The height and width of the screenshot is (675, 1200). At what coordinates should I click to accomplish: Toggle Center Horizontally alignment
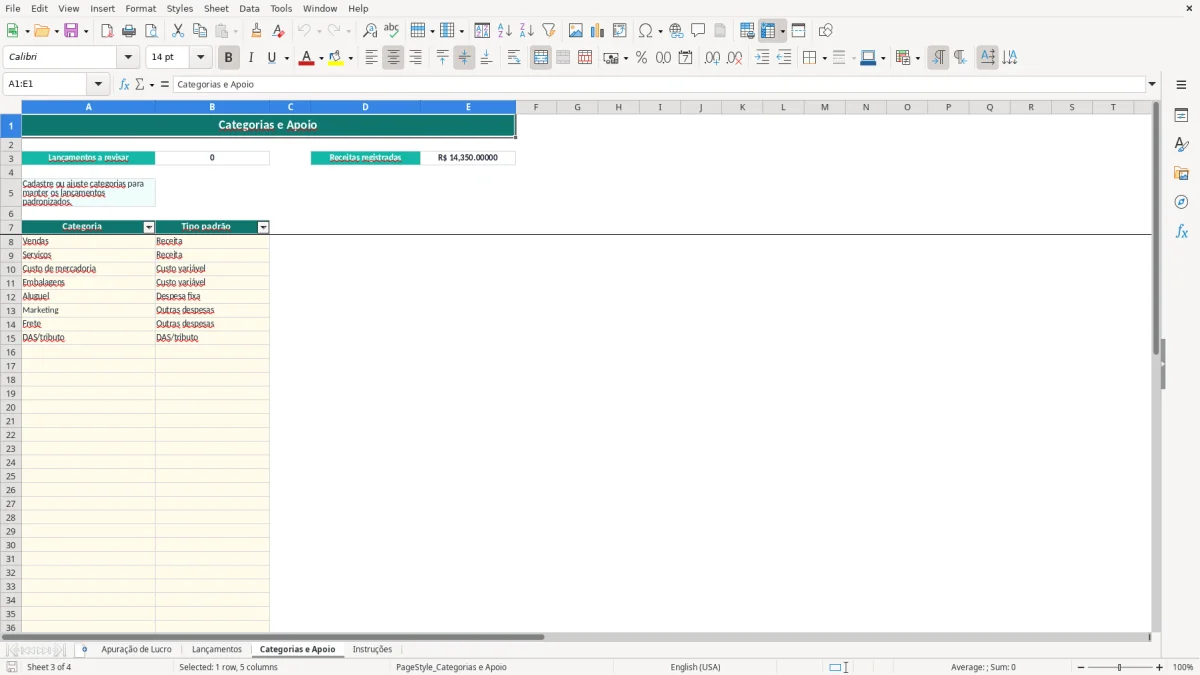(x=393, y=58)
